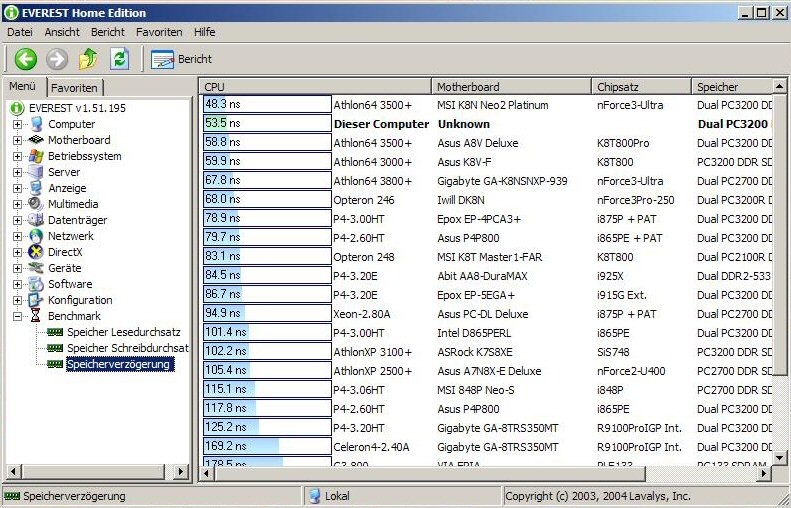This screenshot has width=791, height=508.
Task: Expand the Anzeige tree node
Action: (x=18, y=188)
